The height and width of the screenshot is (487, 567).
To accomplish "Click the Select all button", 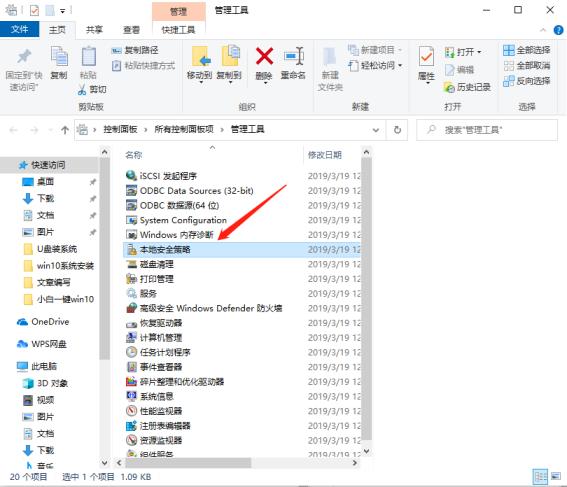I will point(527,50).
